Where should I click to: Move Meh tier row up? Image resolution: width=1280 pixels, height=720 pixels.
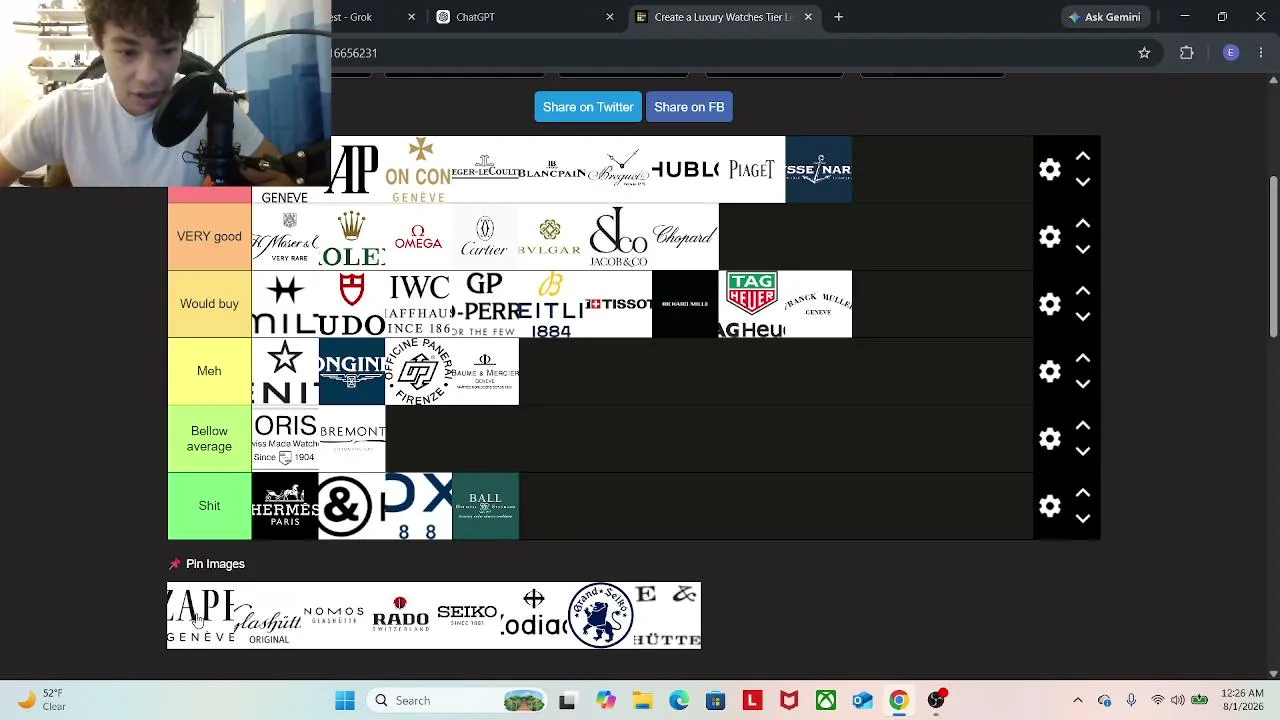pyautogui.click(x=1083, y=358)
